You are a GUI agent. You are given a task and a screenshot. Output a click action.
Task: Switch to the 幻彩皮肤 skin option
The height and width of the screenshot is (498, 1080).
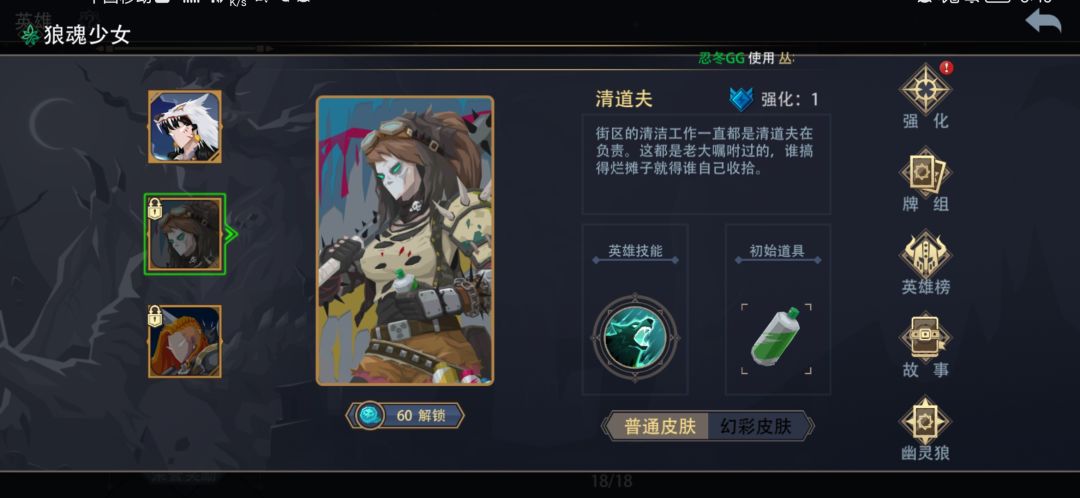[756, 426]
